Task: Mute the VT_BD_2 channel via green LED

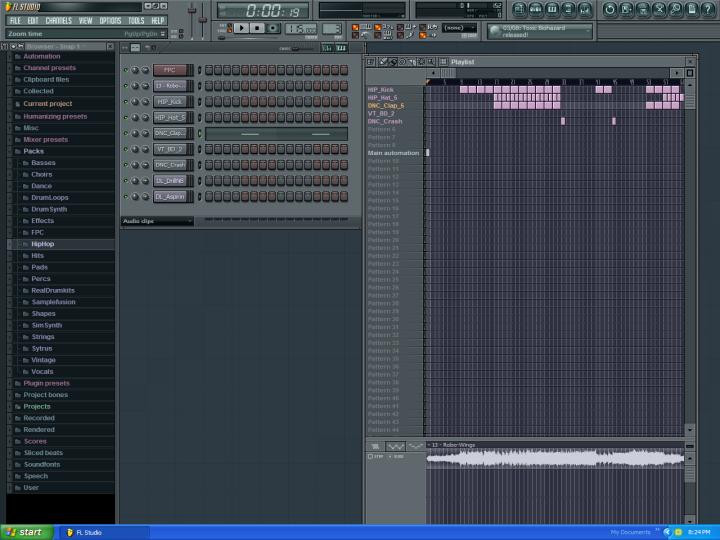Action: tap(126, 149)
